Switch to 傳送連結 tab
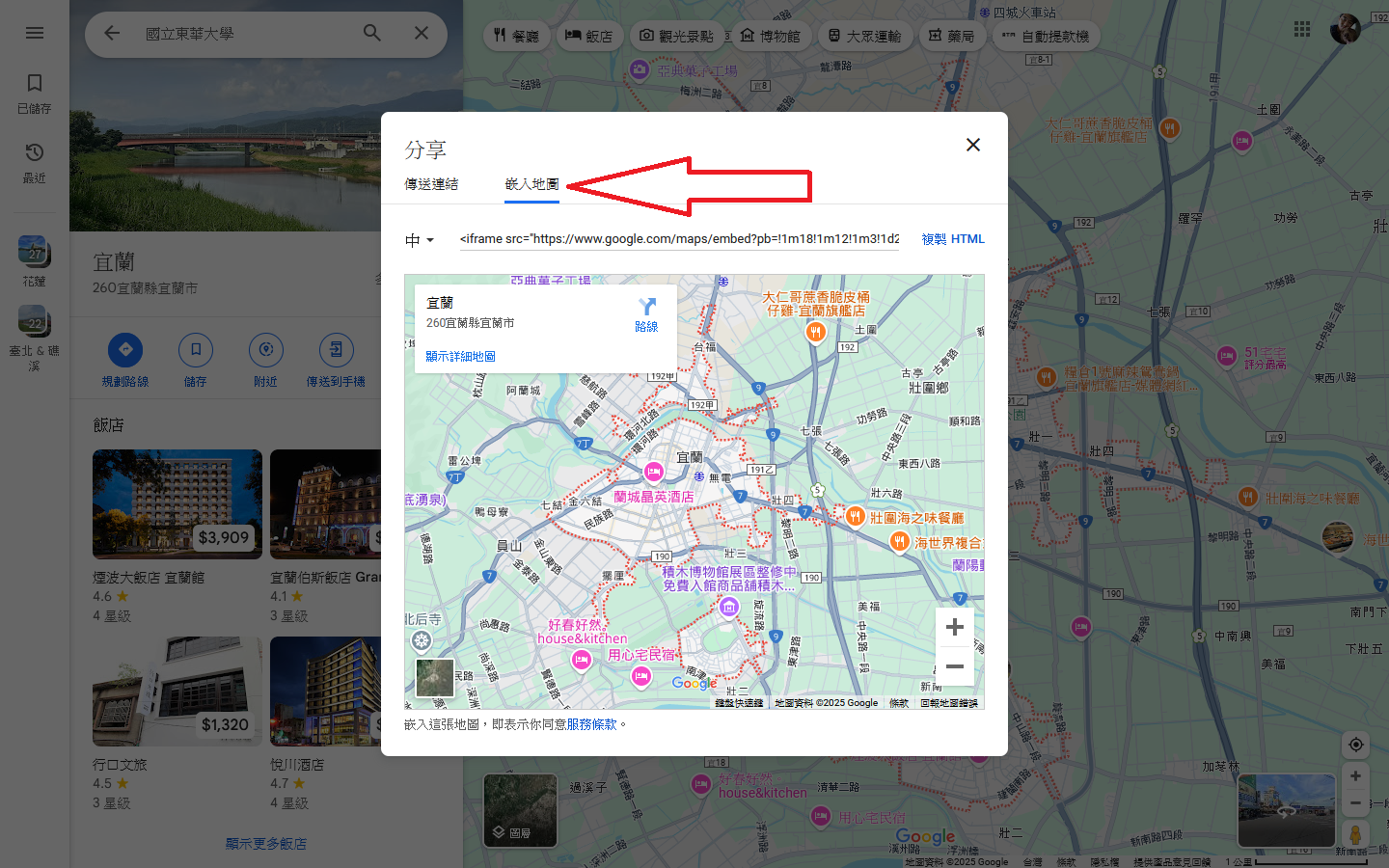This screenshot has height=868, width=1389. tap(431, 184)
